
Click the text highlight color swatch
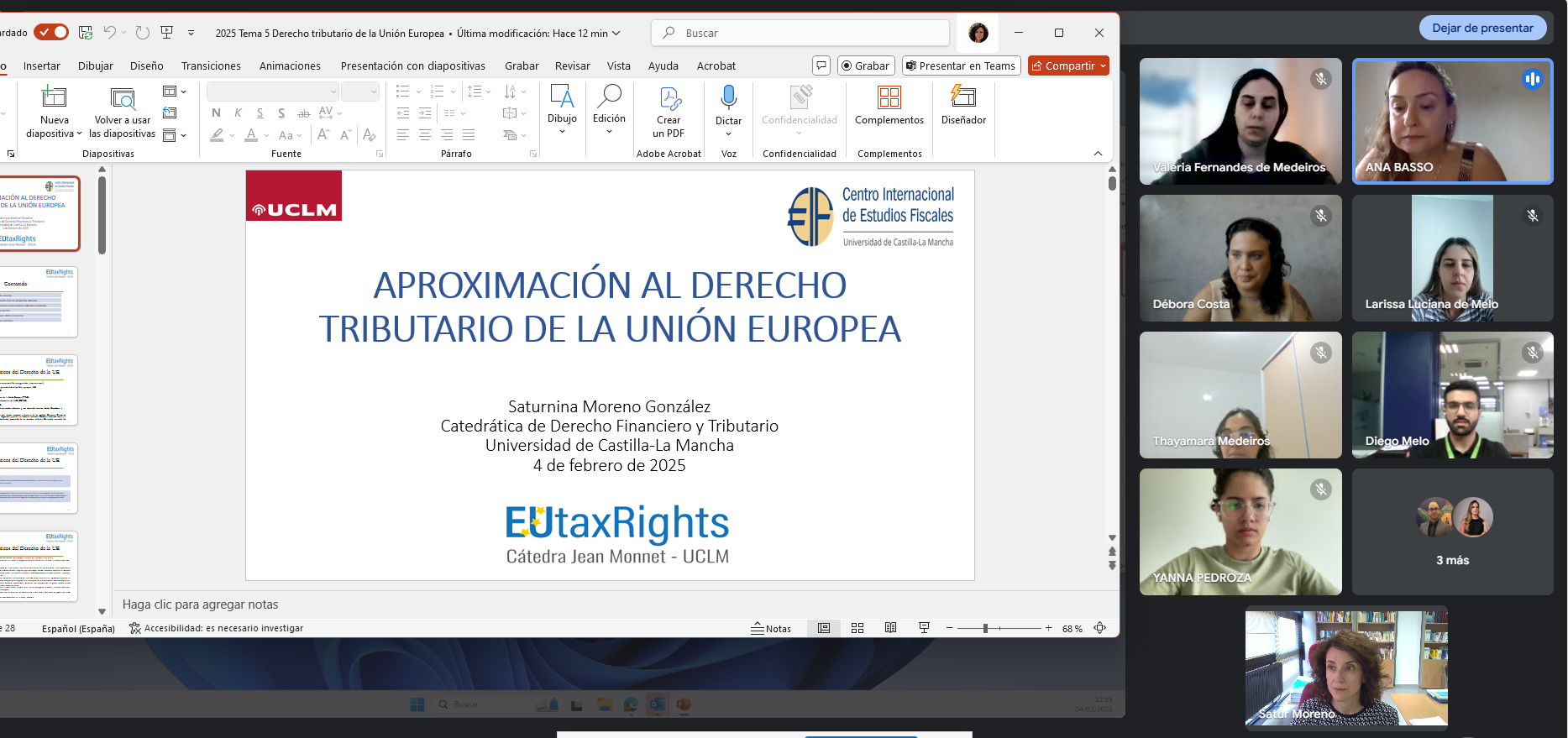[x=217, y=134]
